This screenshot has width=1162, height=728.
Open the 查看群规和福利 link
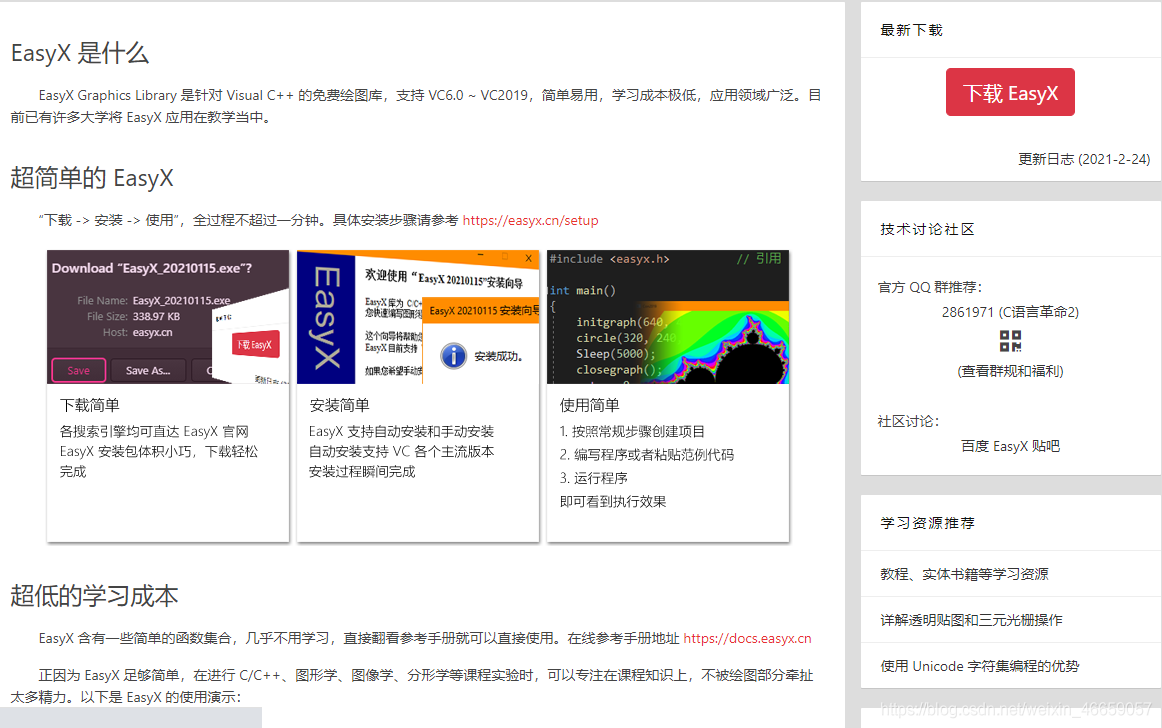tap(1010, 371)
